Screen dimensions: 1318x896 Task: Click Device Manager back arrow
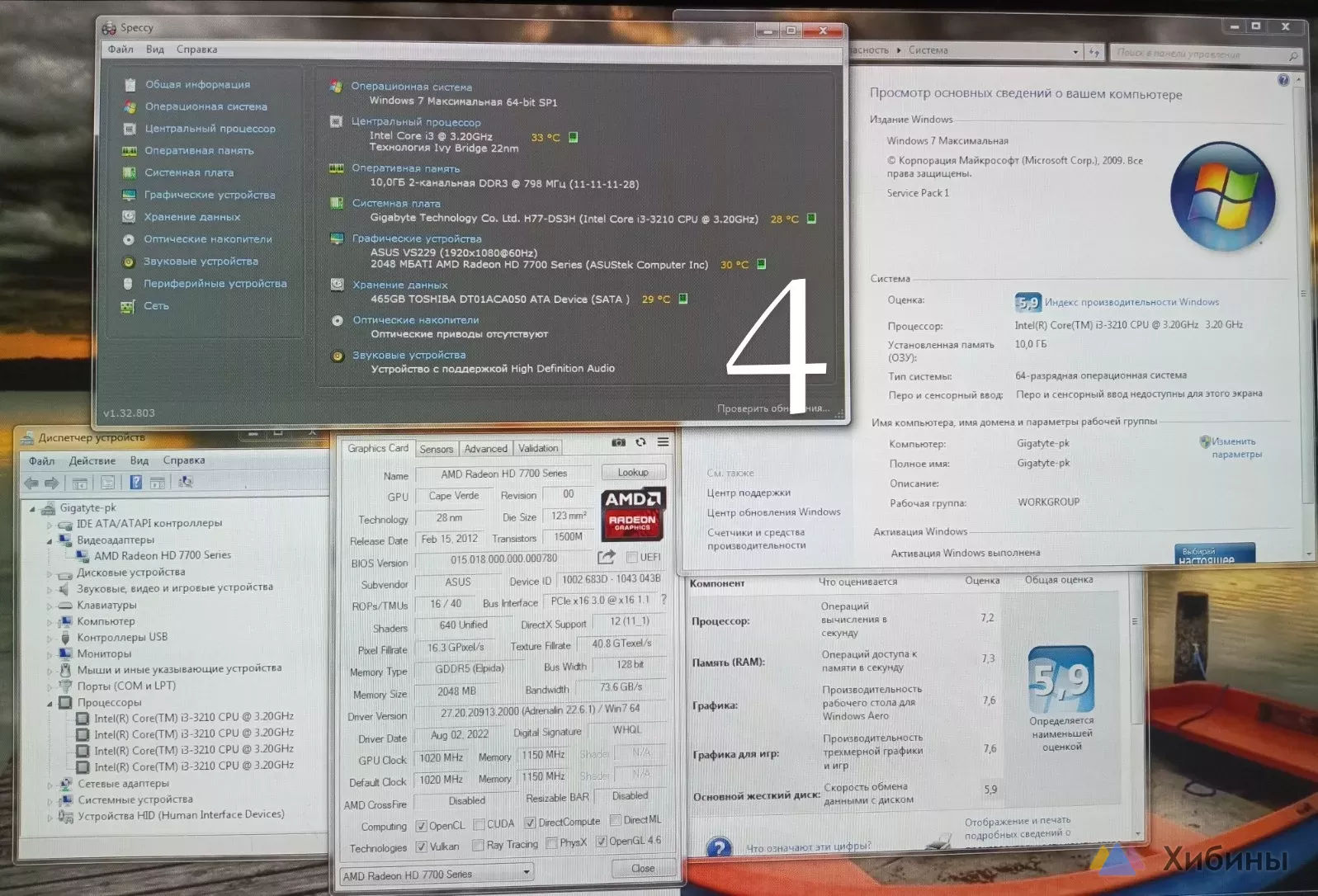click(31, 483)
